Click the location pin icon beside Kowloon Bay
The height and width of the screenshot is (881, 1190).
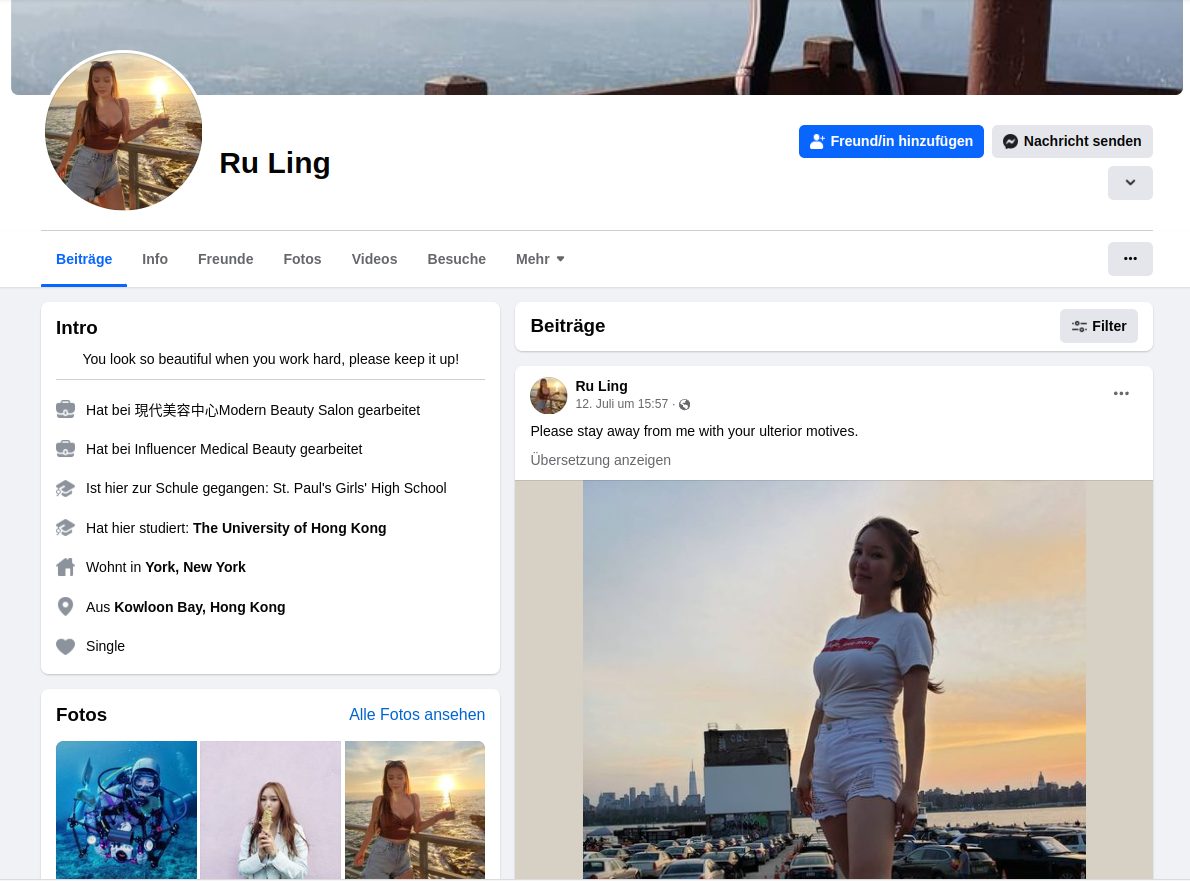pyautogui.click(x=65, y=607)
